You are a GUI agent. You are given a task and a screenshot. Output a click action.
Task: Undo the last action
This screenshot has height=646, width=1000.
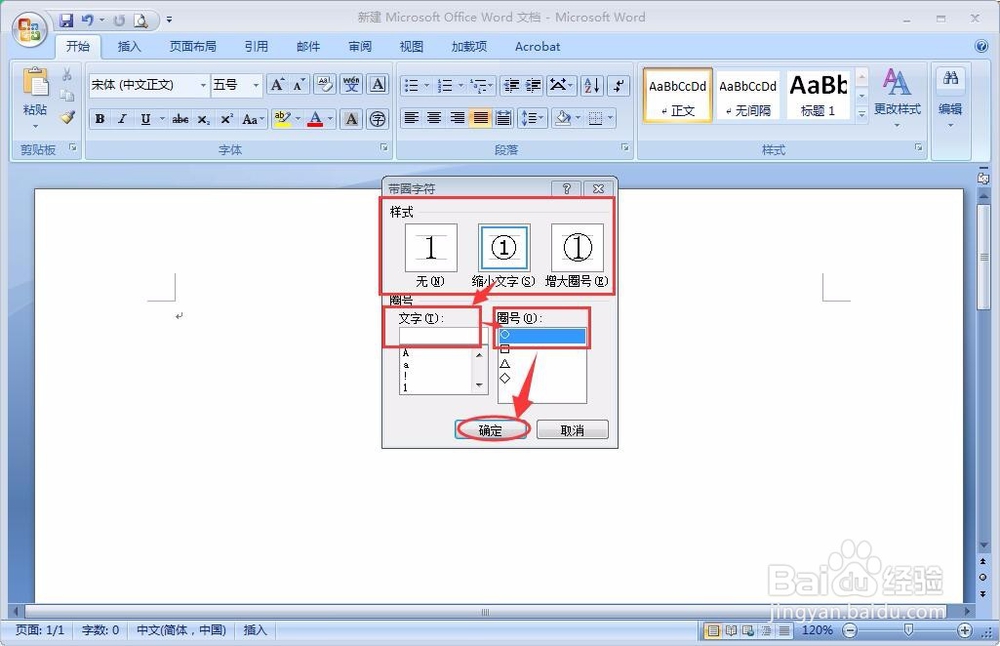click(x=87, y=20)
